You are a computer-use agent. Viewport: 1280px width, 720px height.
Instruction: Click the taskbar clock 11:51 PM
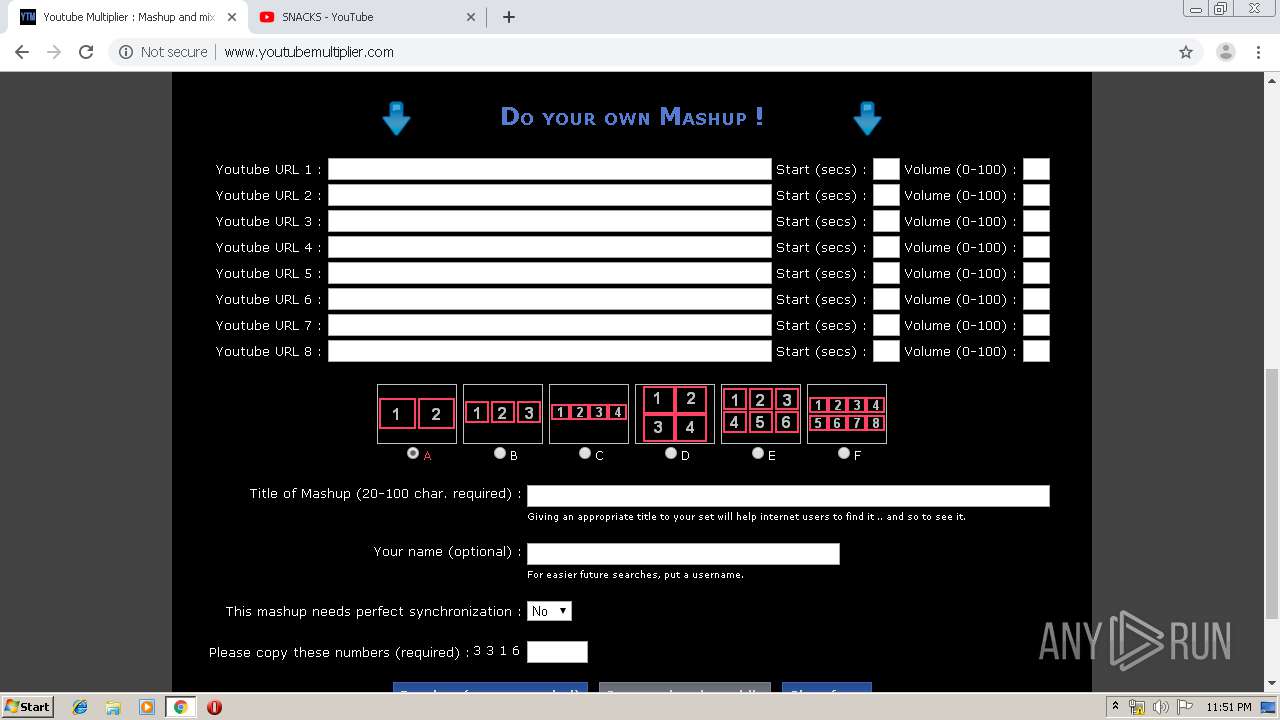tap(1228, 707)
